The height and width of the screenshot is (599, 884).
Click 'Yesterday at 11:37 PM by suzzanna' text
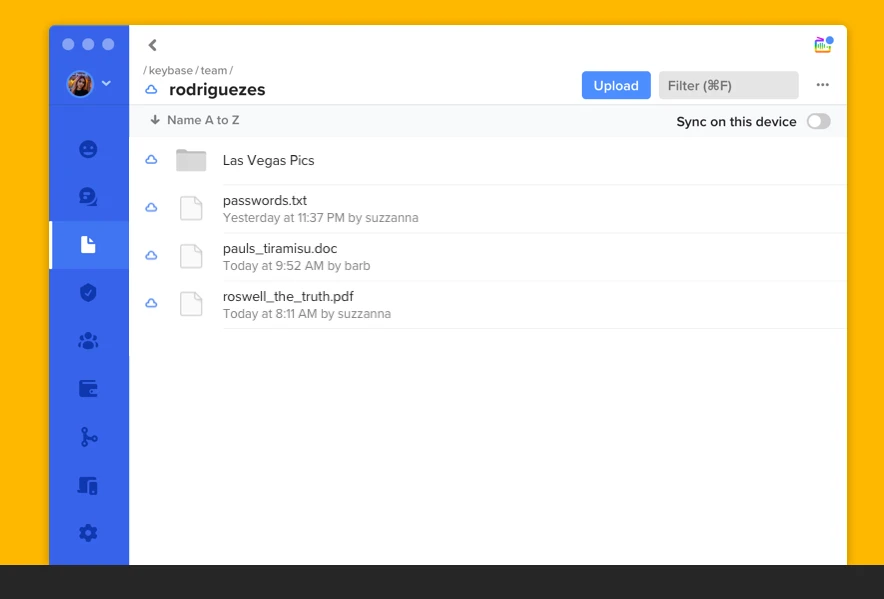tap(321, 218)
